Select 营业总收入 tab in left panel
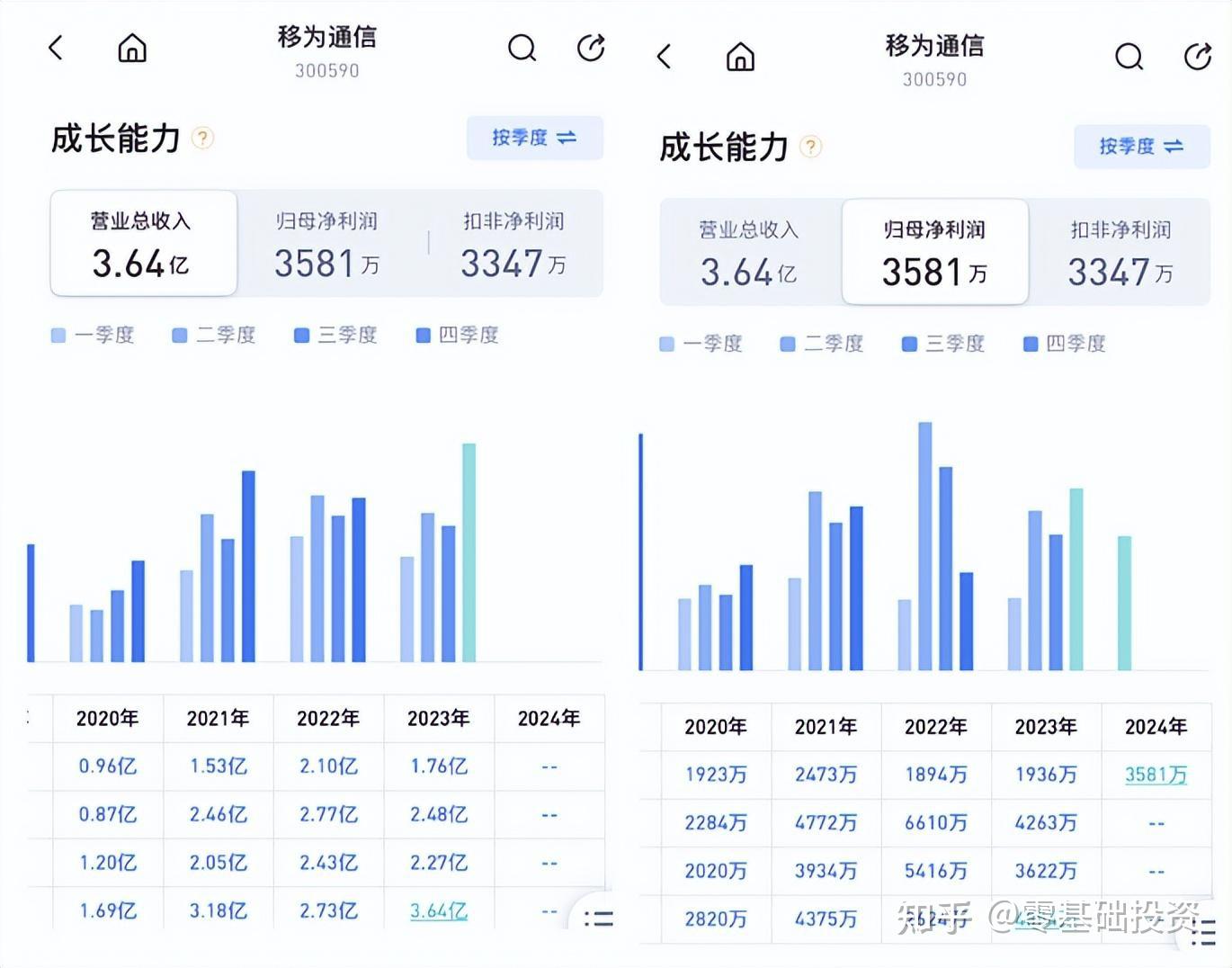 pyautogui.click(x=144, y=243)
